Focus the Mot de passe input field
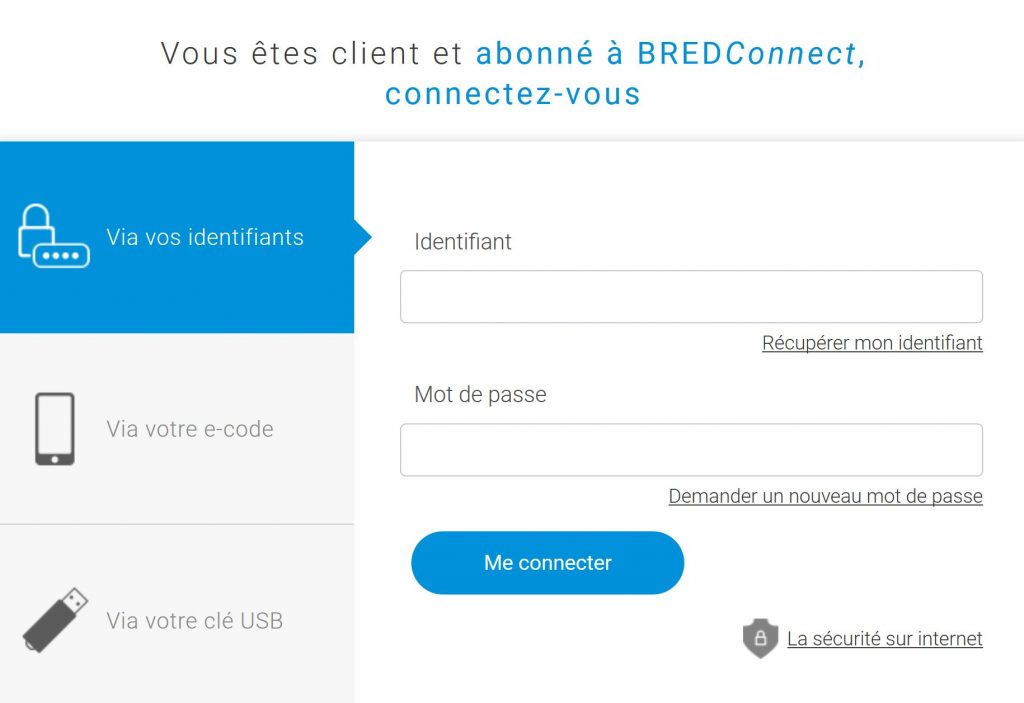 point(691,450)
